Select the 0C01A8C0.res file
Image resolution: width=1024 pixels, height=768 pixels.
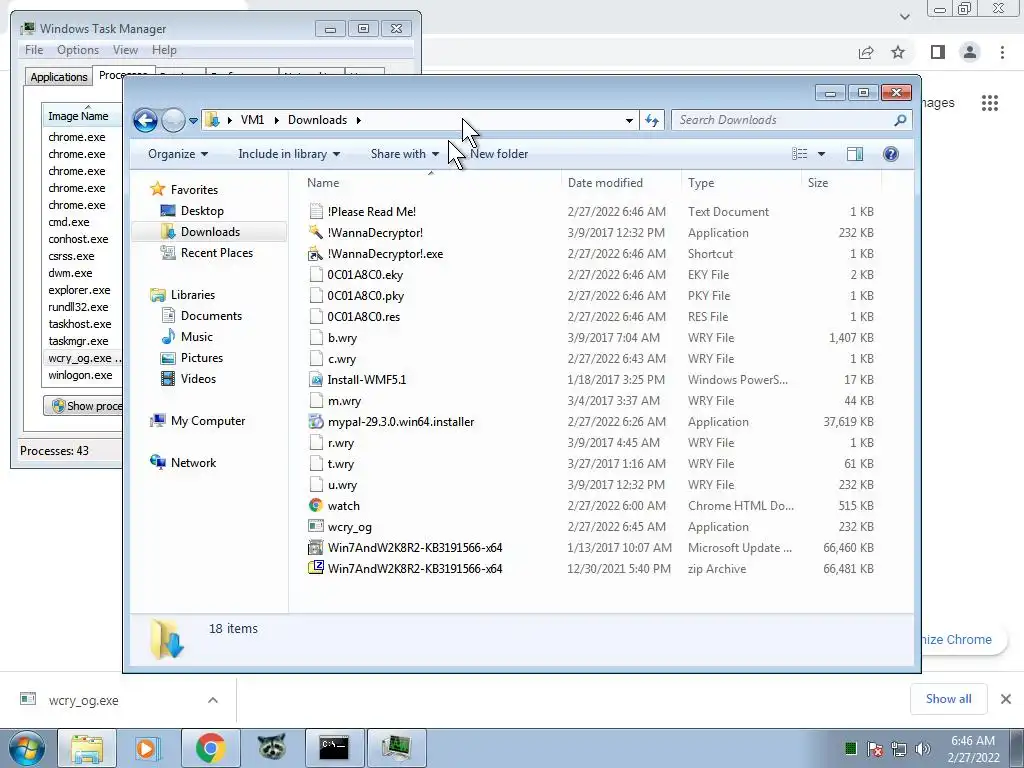click(364, 317)
